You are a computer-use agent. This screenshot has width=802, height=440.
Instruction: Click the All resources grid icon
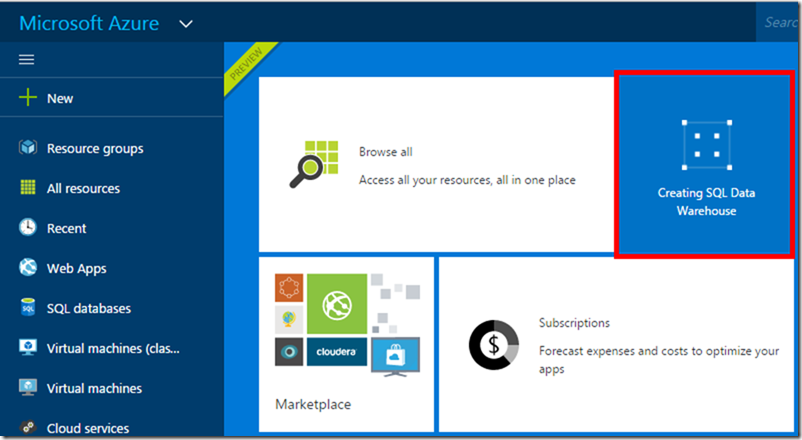tap(28, 187)
